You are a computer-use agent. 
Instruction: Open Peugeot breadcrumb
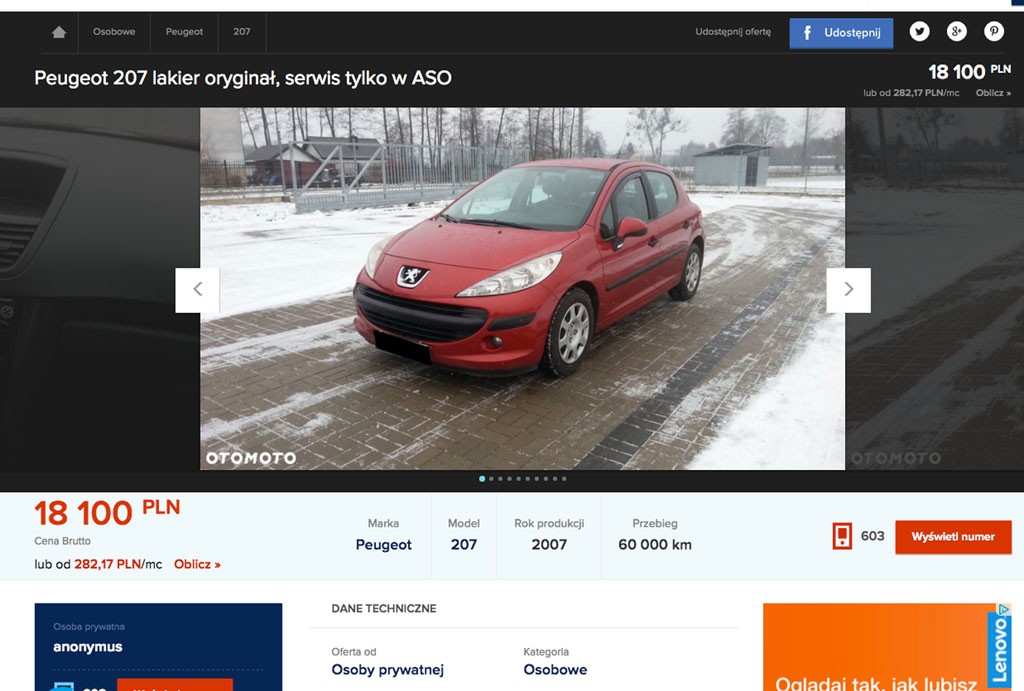point(184,31)
